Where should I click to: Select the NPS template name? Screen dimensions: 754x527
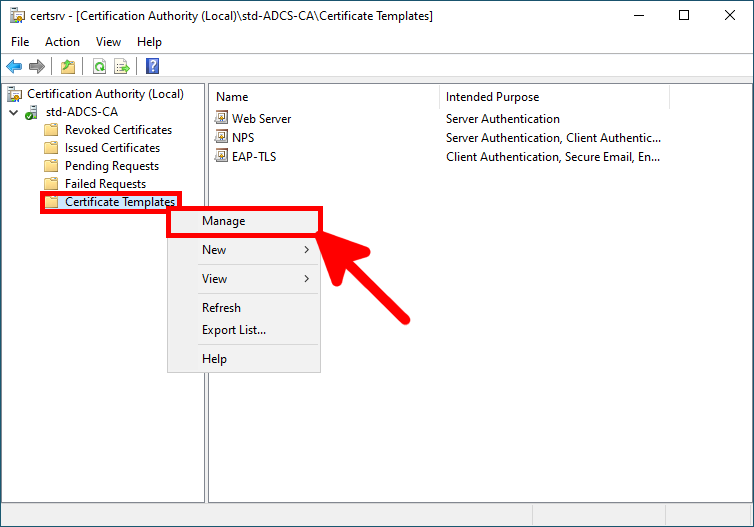pyautogui.click(x=243, y=138)
